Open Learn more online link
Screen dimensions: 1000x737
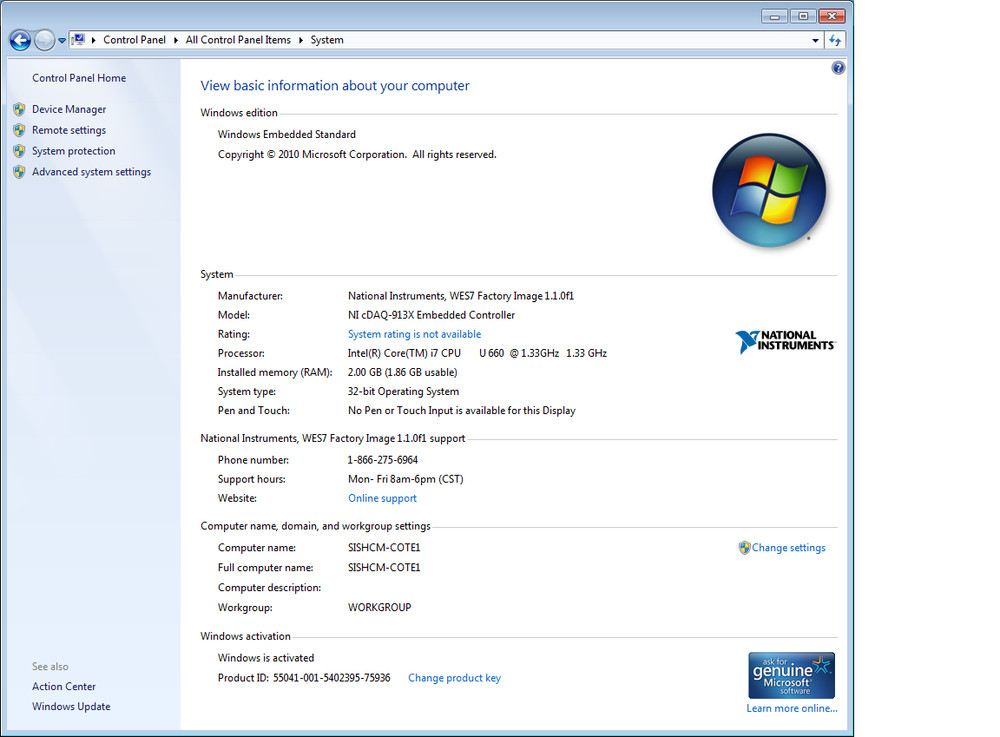tap(791, 708)
